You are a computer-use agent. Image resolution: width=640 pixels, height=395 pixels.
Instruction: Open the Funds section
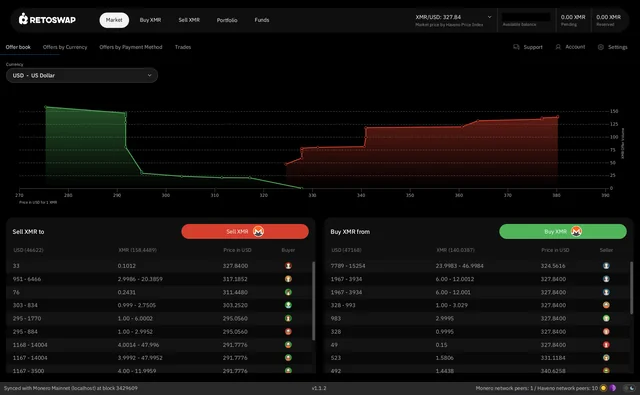pyautogui.click(x=262, y=20)
